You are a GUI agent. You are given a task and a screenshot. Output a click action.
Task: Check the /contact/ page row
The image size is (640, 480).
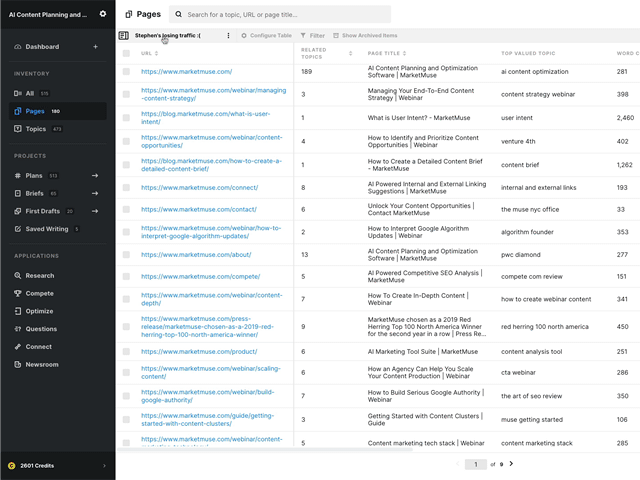(x=126, y=209)
